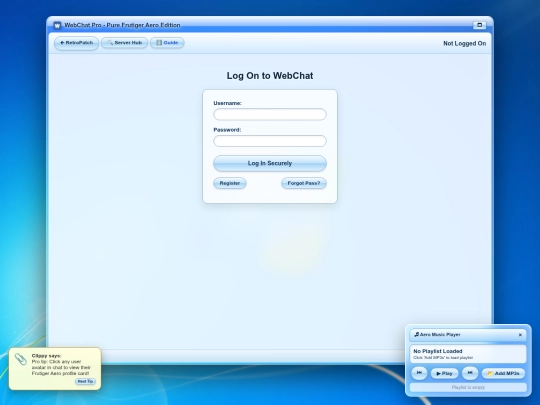
Task: Skip to previous track in music player
Action: [x=419, y=373]
